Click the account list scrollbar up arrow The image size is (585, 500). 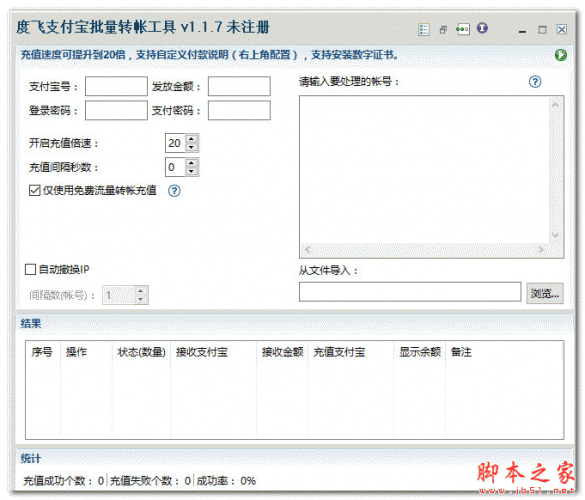click(555, 106)
